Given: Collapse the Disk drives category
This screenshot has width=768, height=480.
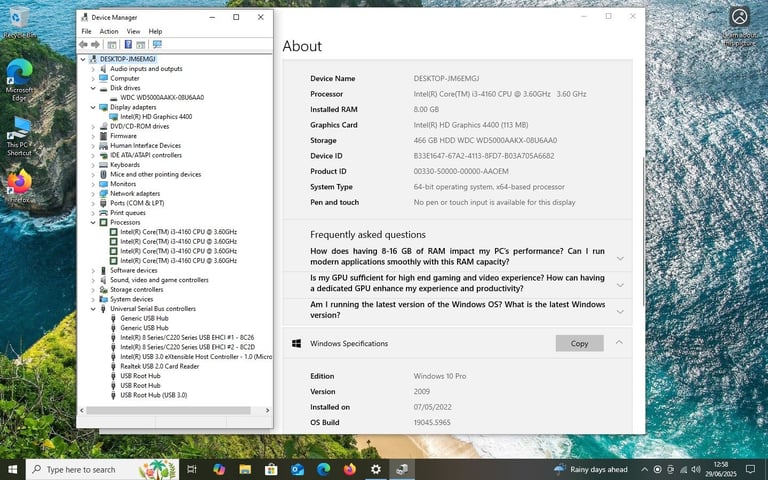Looking at the screenshot, I should tap(93, 88).
